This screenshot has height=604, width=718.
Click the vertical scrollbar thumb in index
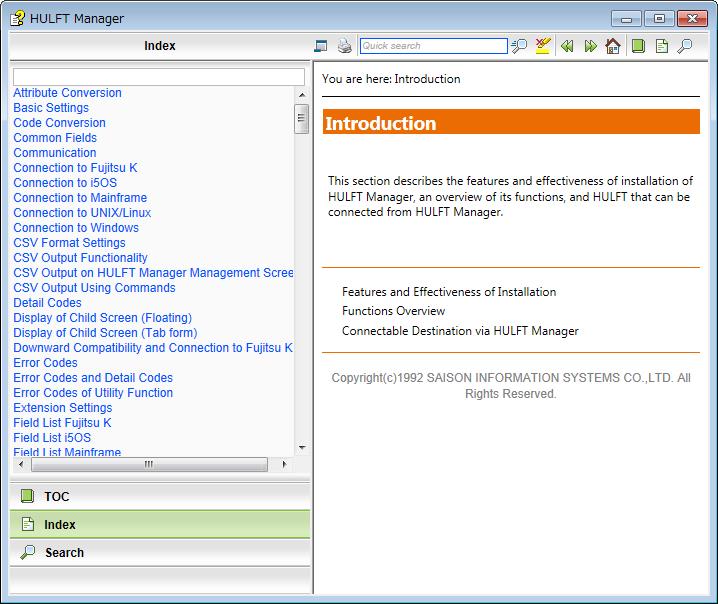(x=302, y=119)
